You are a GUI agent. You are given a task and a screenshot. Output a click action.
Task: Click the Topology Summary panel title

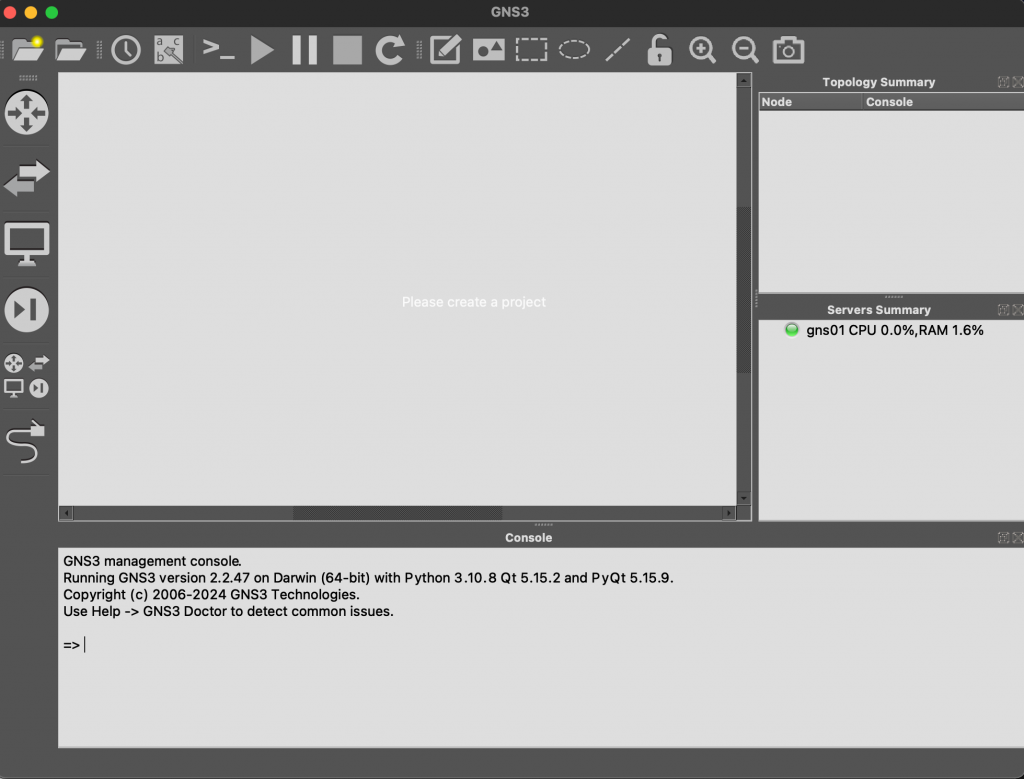point(878,82)
